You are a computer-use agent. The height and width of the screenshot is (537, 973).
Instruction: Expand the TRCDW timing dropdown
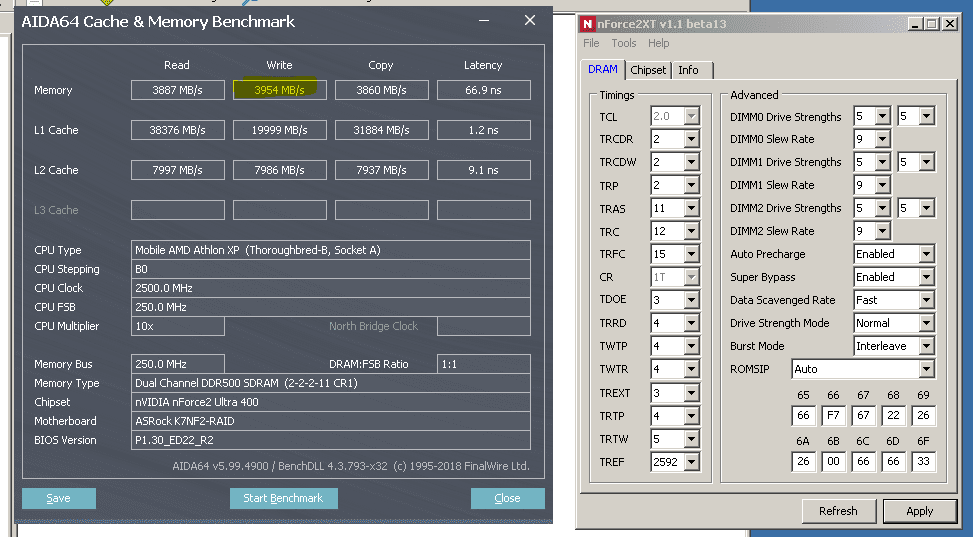click(691, 162)
